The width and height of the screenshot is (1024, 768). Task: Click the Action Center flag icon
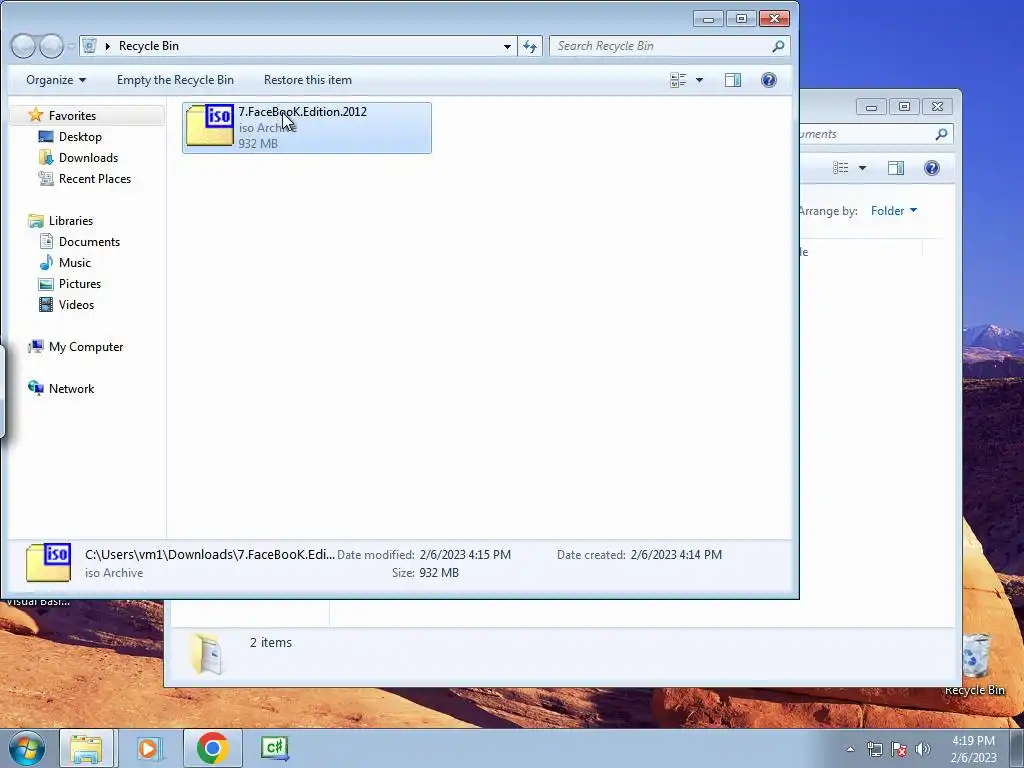pos(899,749)
